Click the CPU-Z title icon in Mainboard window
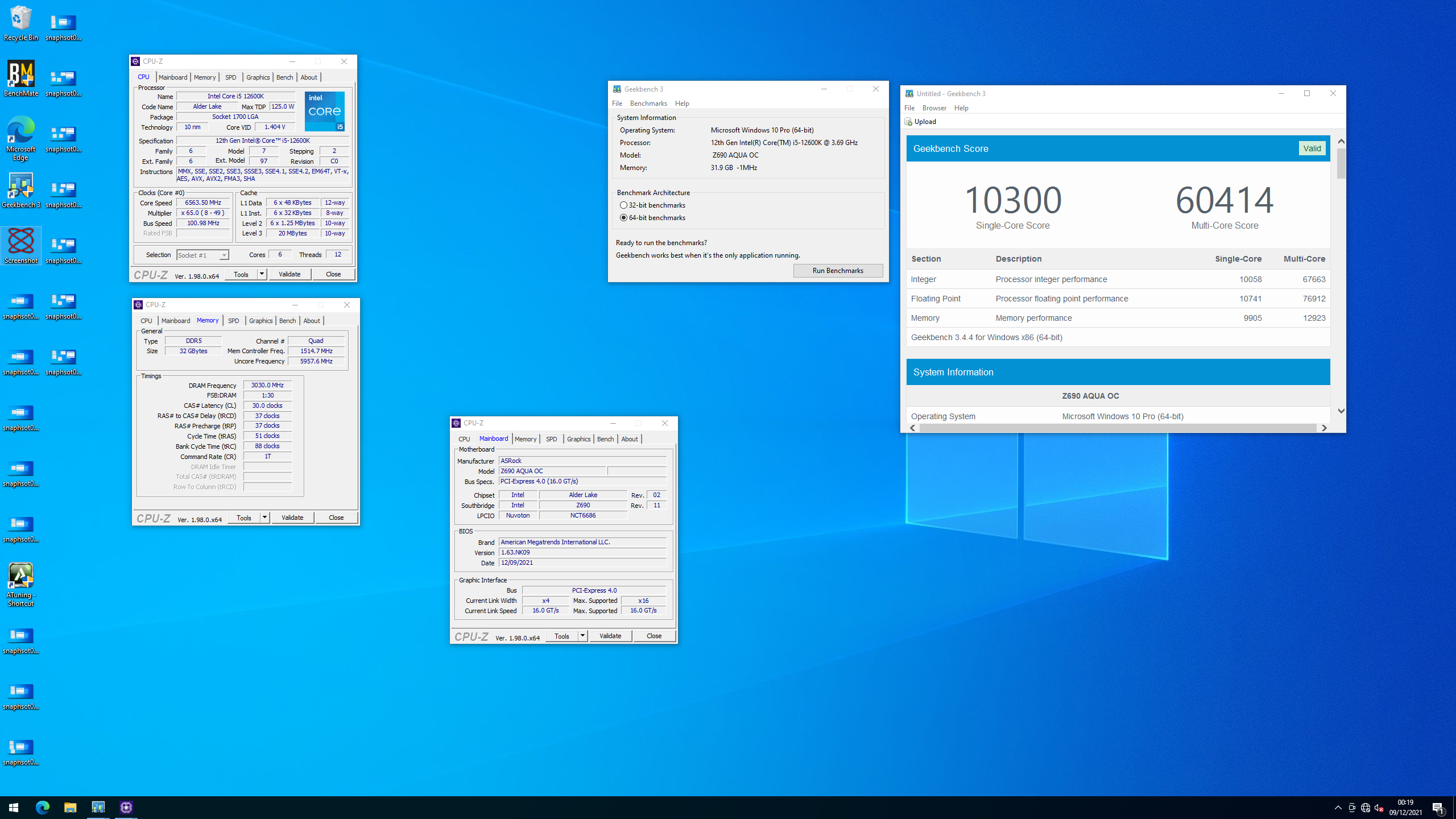Screen dimensions: 1456x819 tap(456, 423)
